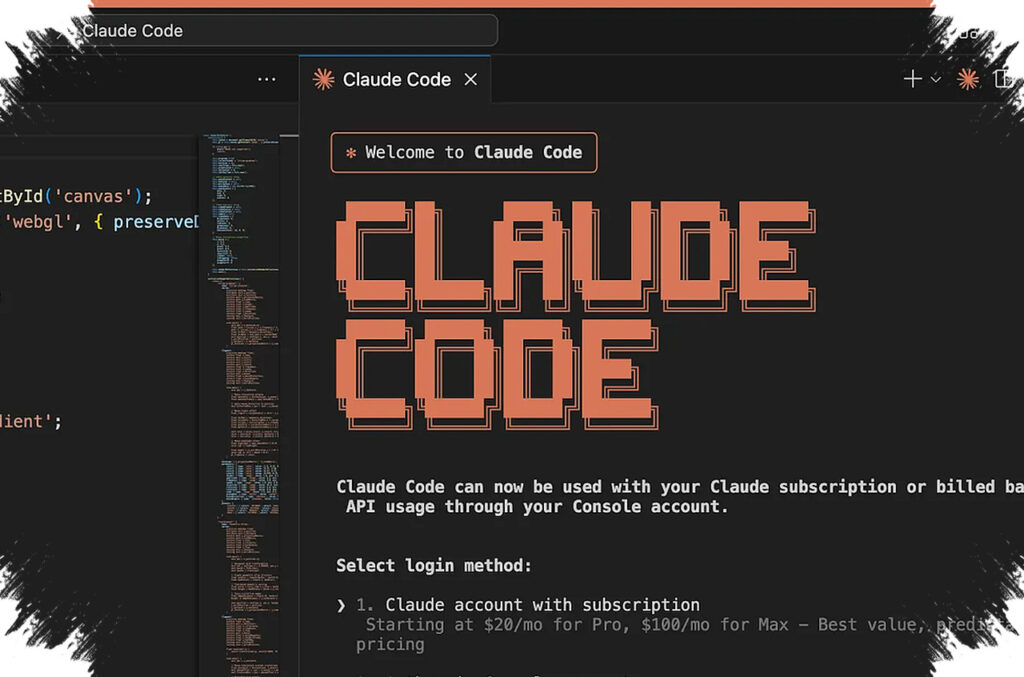Open the three-dots more actions menu
1024x677 pixels.
coord(266,80)
